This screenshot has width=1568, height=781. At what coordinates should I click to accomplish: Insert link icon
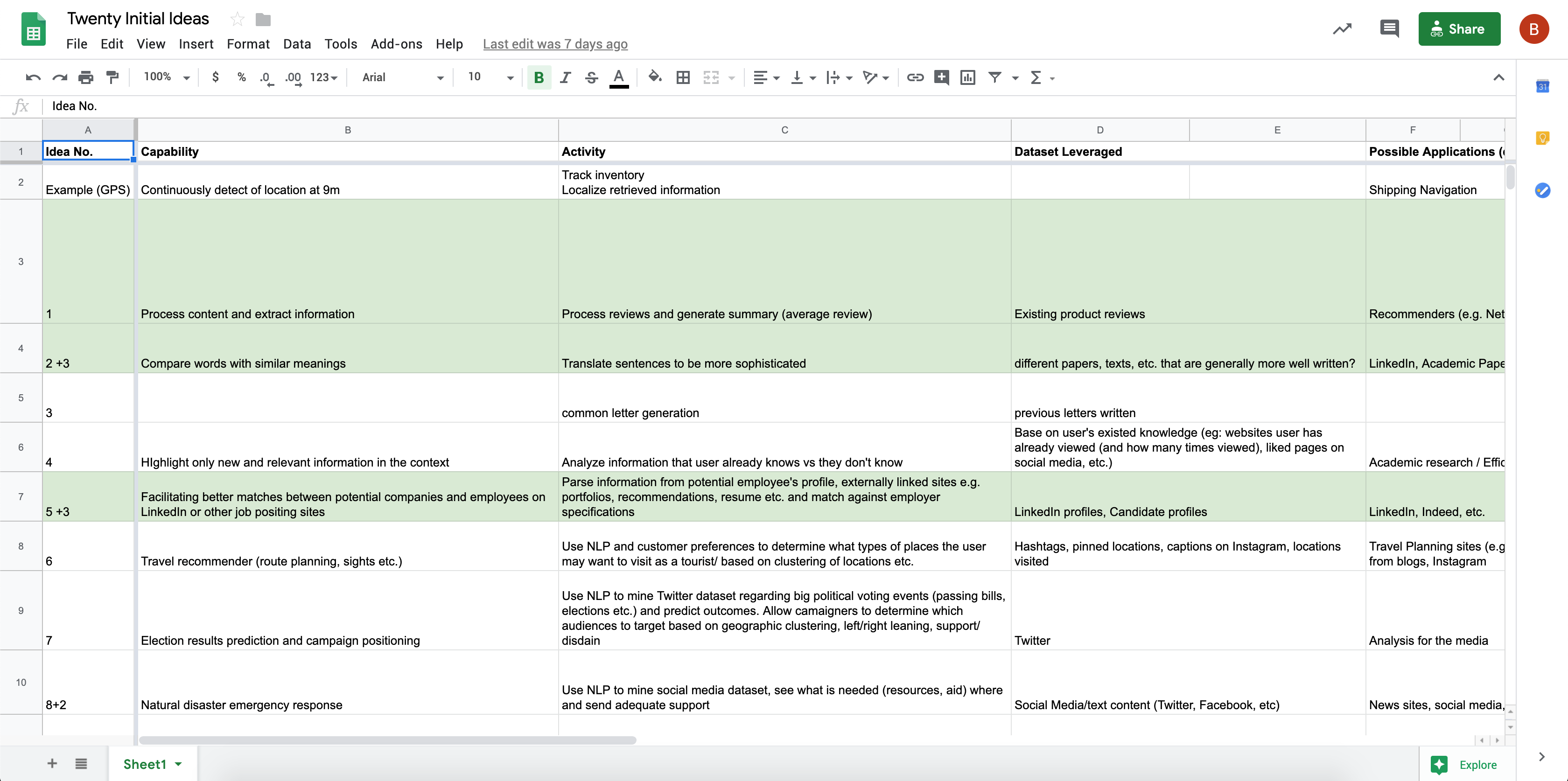[x=915, y=77]
